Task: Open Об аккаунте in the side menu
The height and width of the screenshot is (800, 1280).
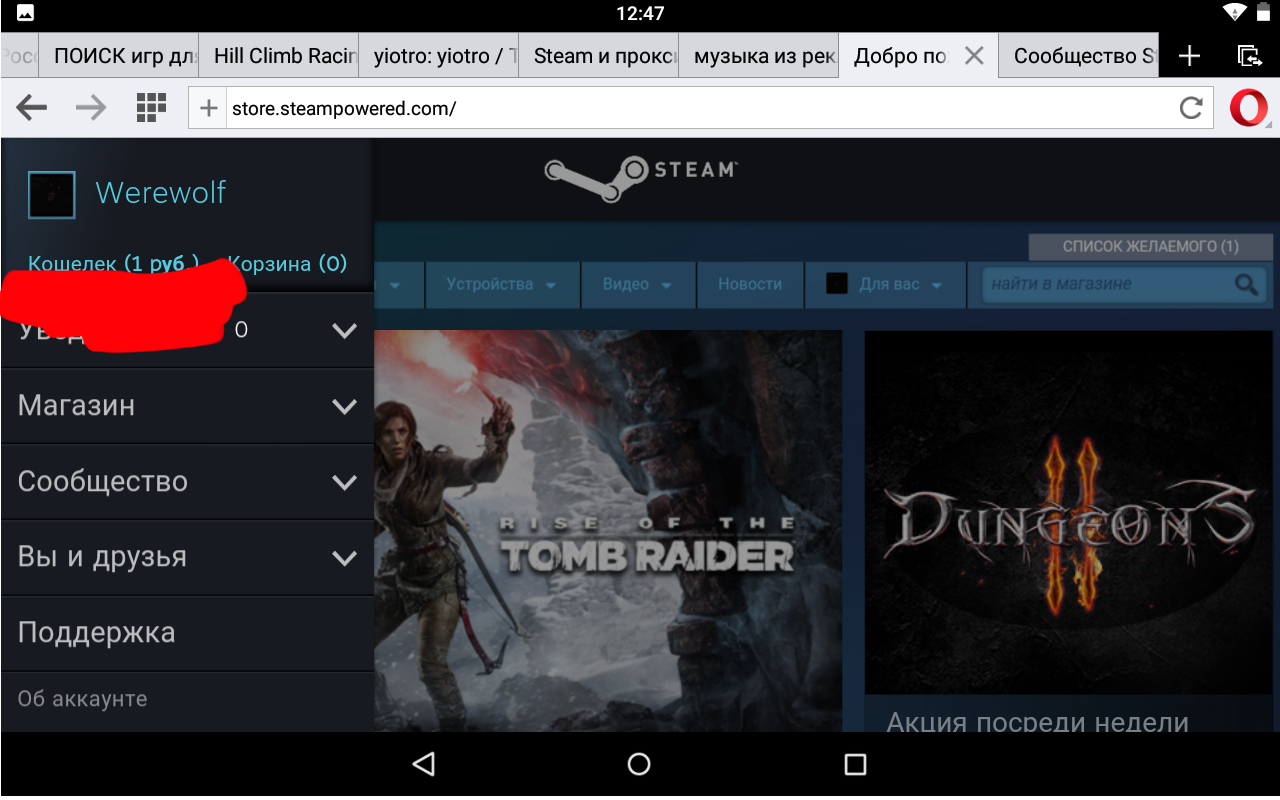Action: pos(82,699)
